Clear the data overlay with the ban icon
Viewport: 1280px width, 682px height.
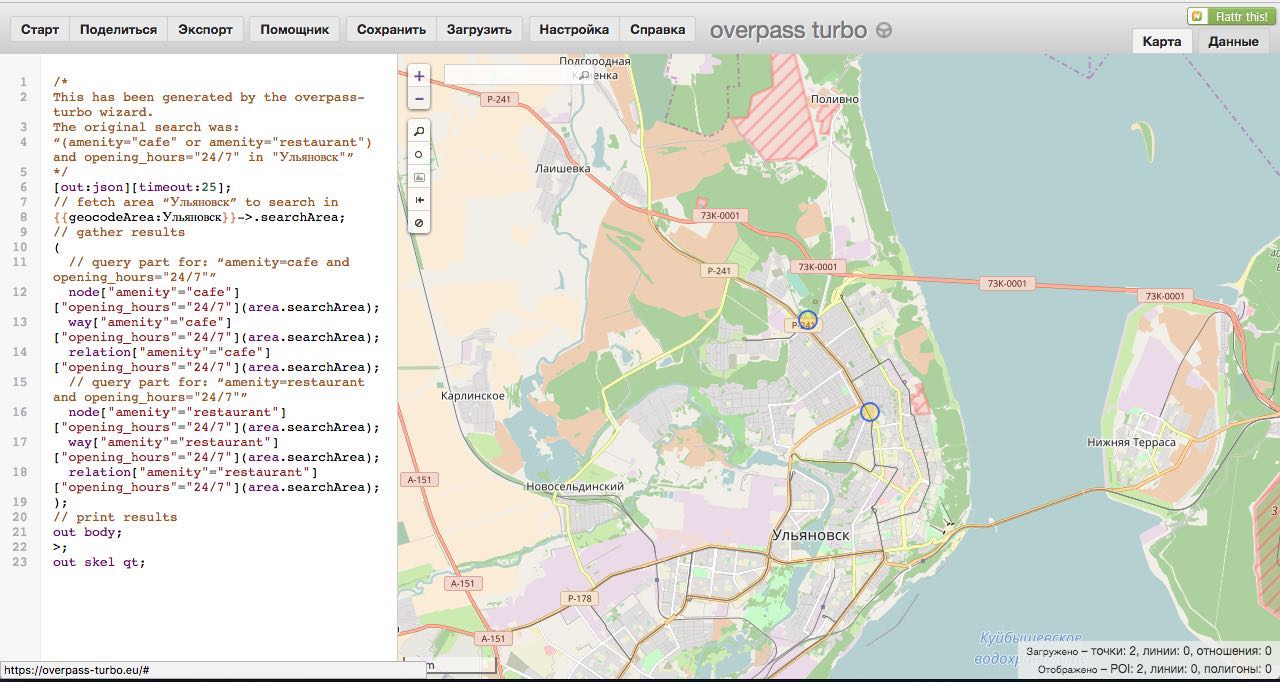(x=419, y=223)
